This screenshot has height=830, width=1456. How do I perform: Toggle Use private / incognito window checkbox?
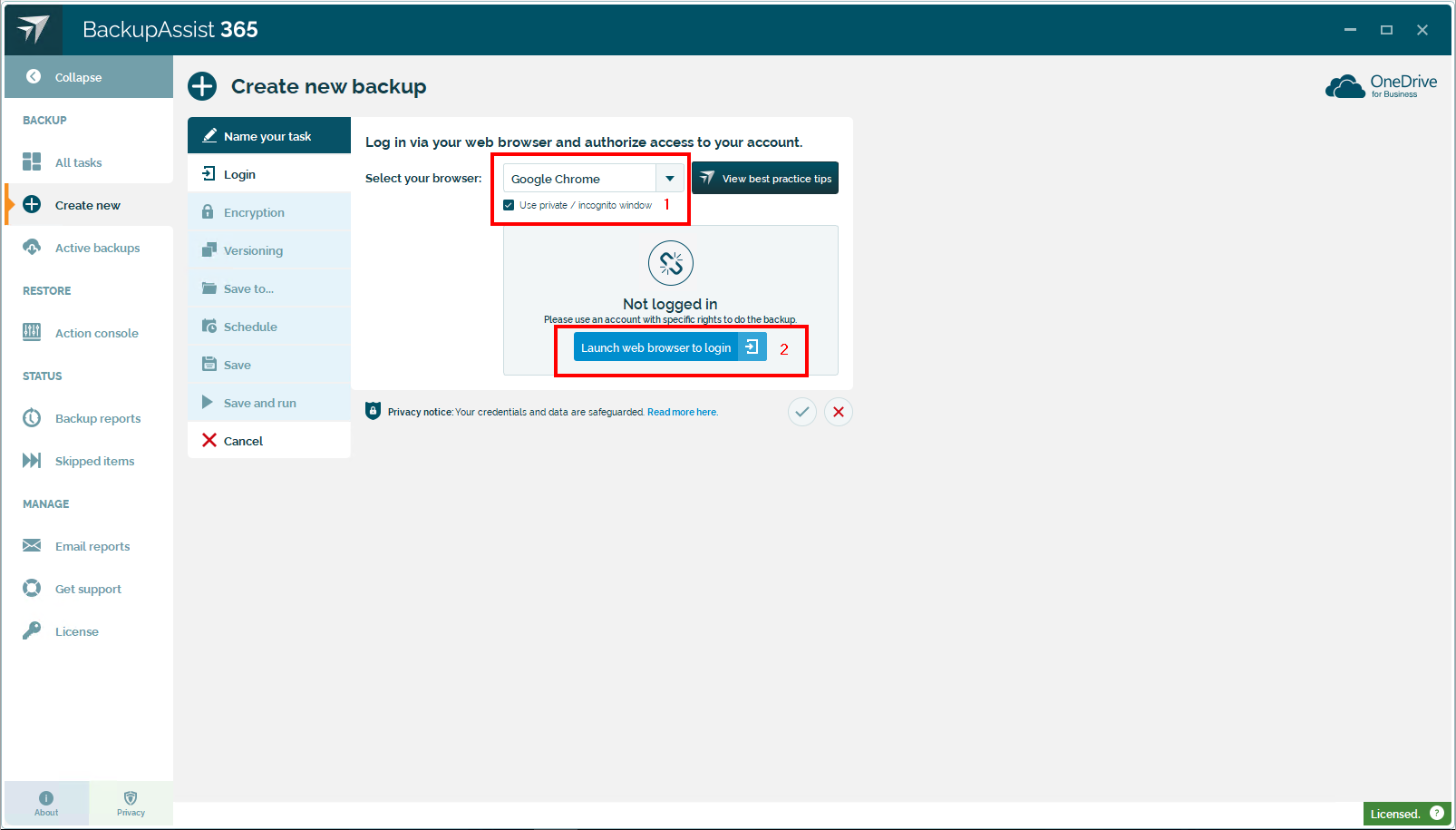pos(509,205)
